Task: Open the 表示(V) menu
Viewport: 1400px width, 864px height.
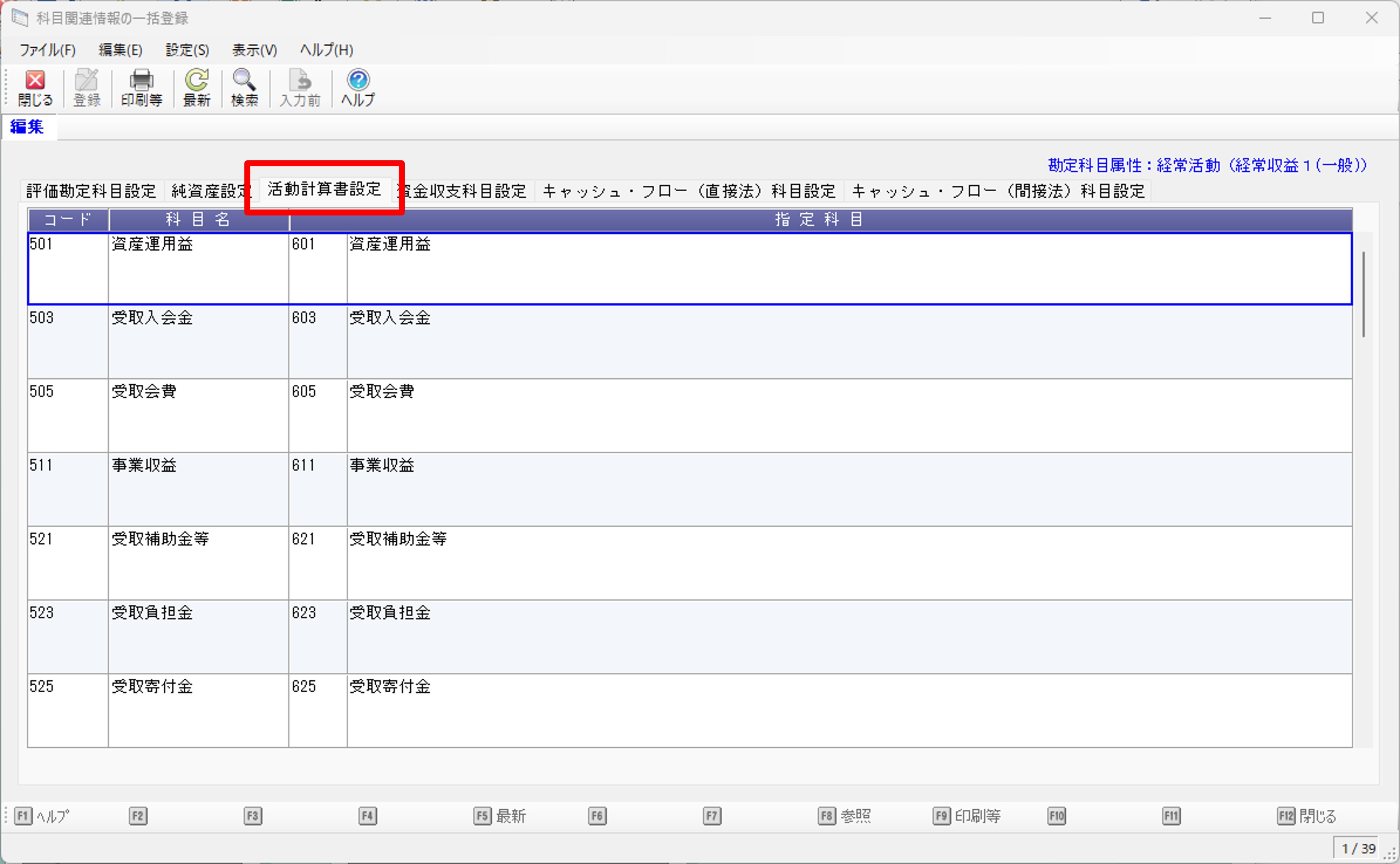Action: pyautogui.click(x=254, y=50)
